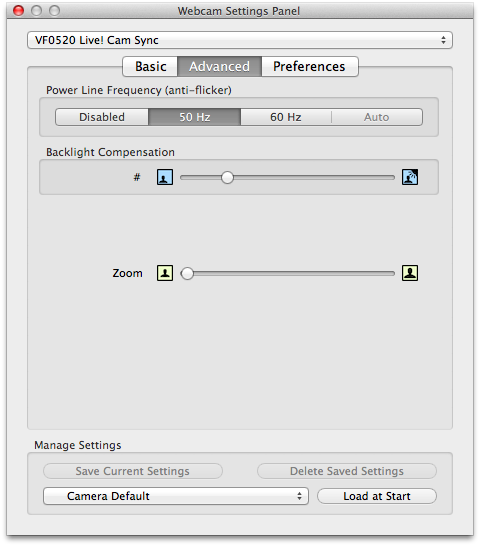Click Delete Saved Settings button
The width and height of the screenshot is (480, 546).
pos(347,471)
